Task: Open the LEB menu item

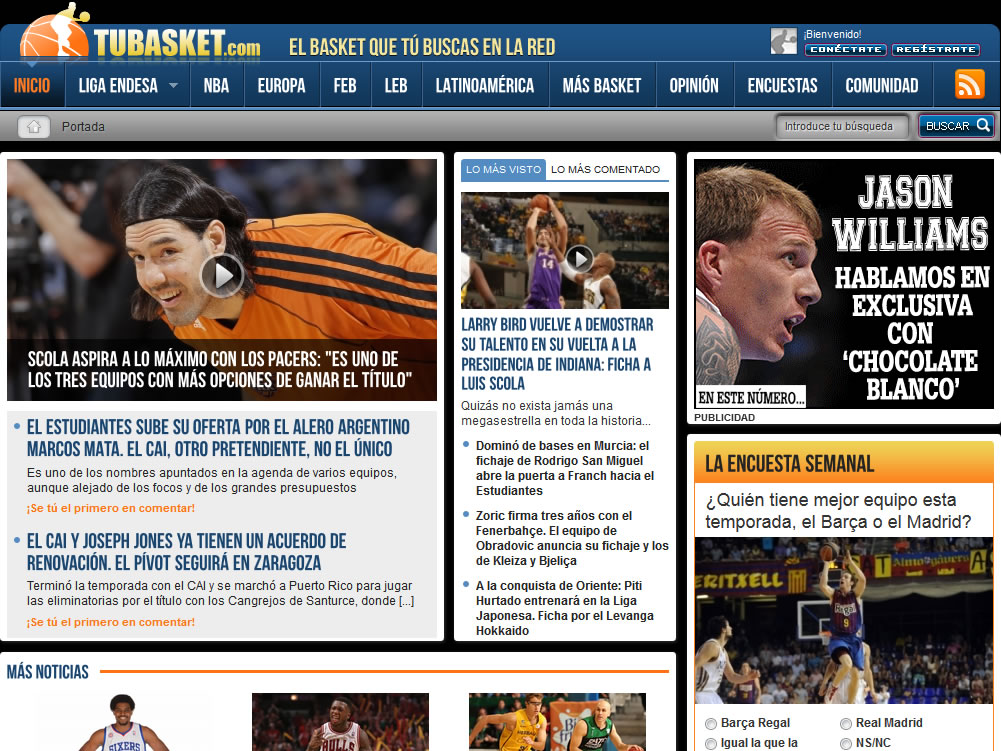Action: tap(396, 85)
